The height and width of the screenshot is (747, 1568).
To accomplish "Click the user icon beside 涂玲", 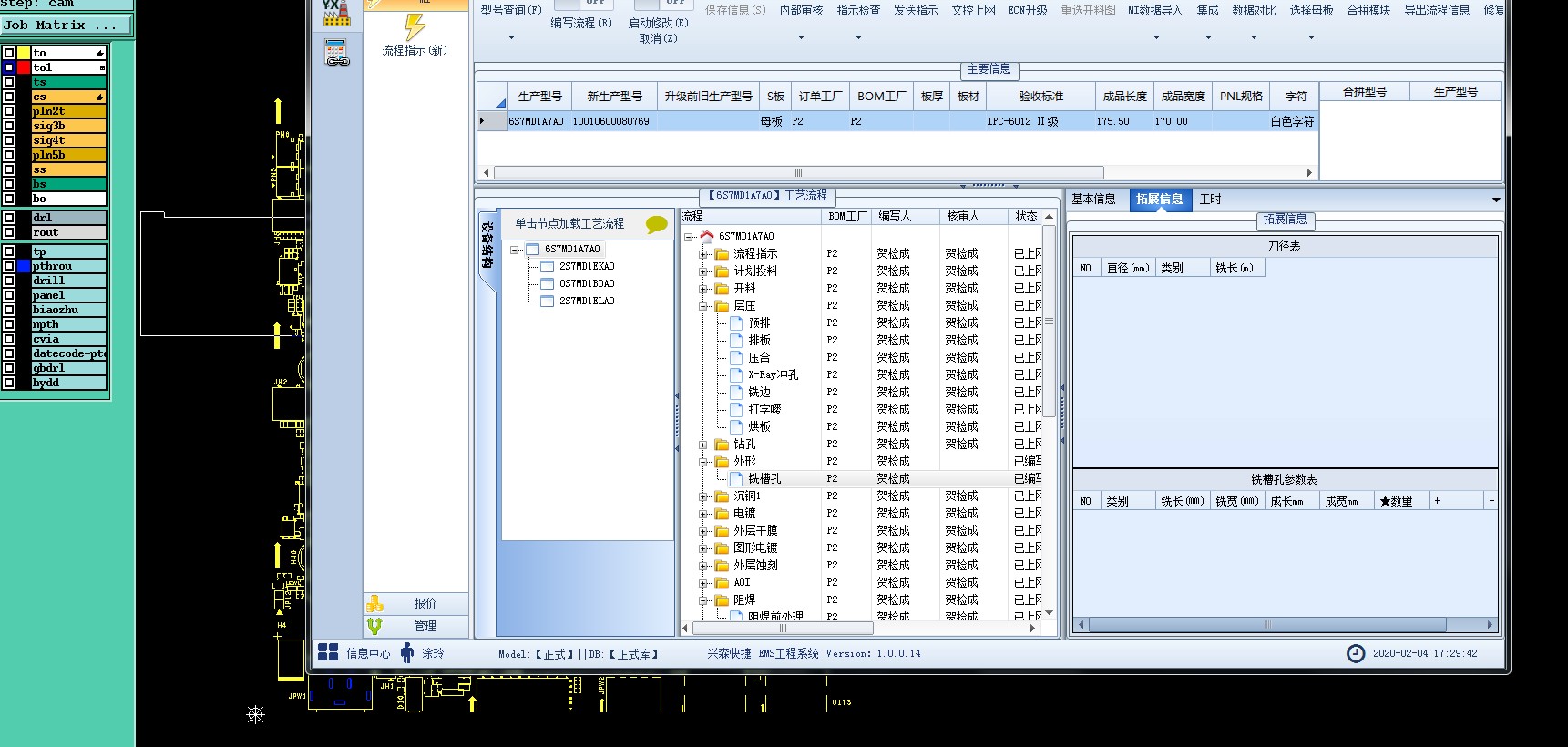I will click(407, 652).
